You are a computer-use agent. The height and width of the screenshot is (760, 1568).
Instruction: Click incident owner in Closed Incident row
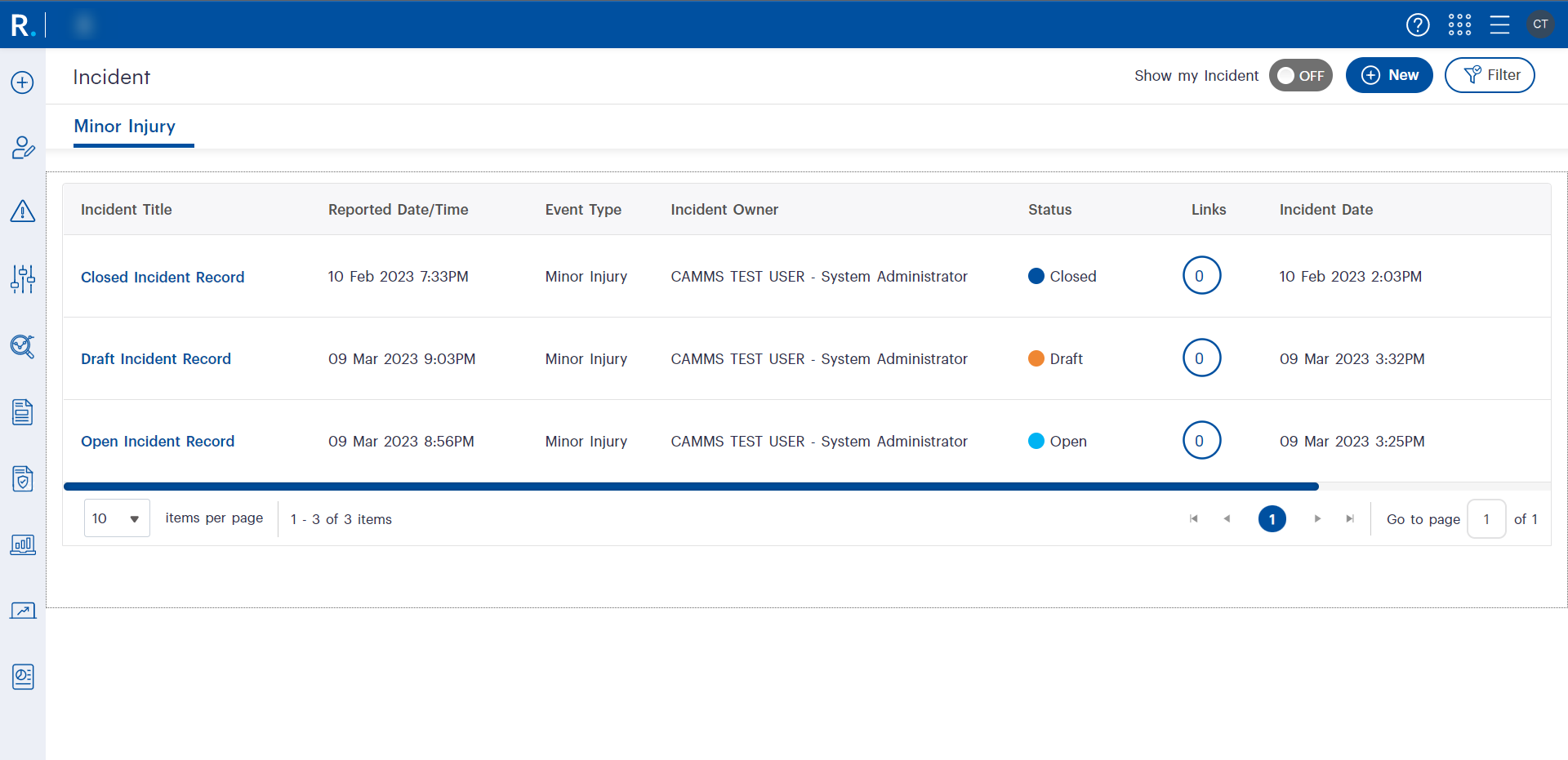pyautogui.click(x=819, y=277)
